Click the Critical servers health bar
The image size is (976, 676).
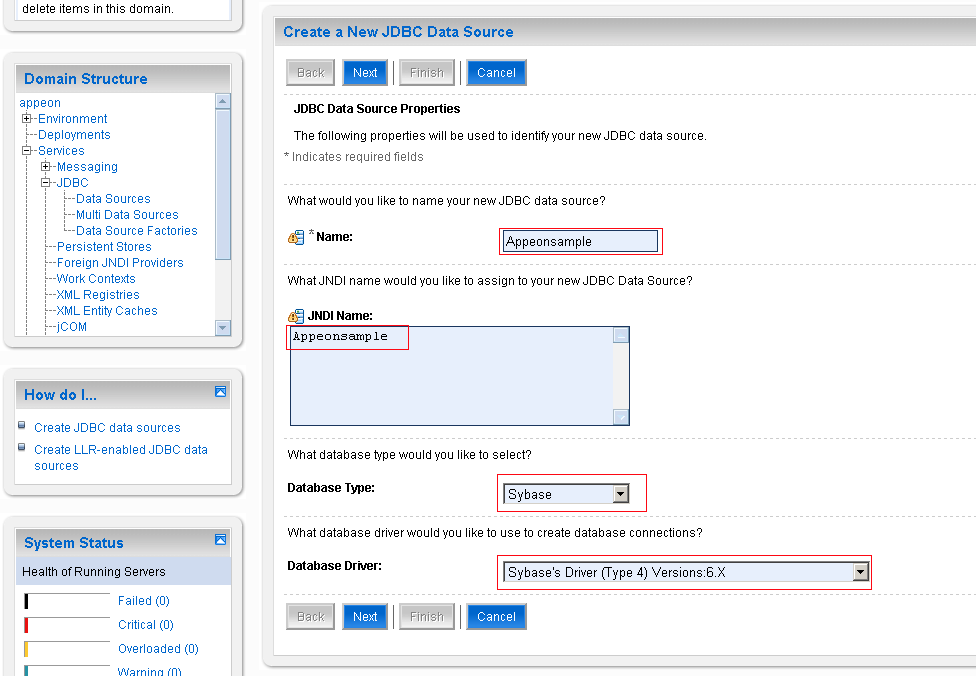(67, 625)
